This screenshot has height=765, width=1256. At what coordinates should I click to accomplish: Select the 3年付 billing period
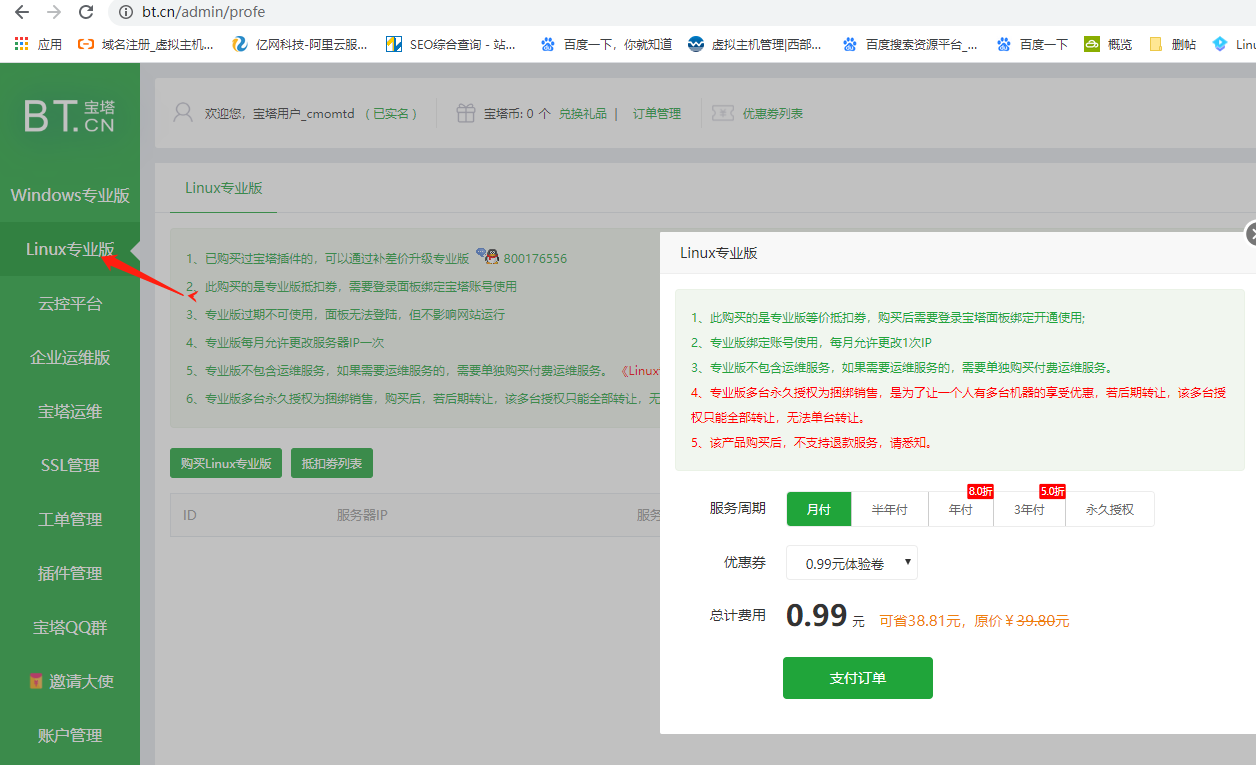(x=1029, y=509)
